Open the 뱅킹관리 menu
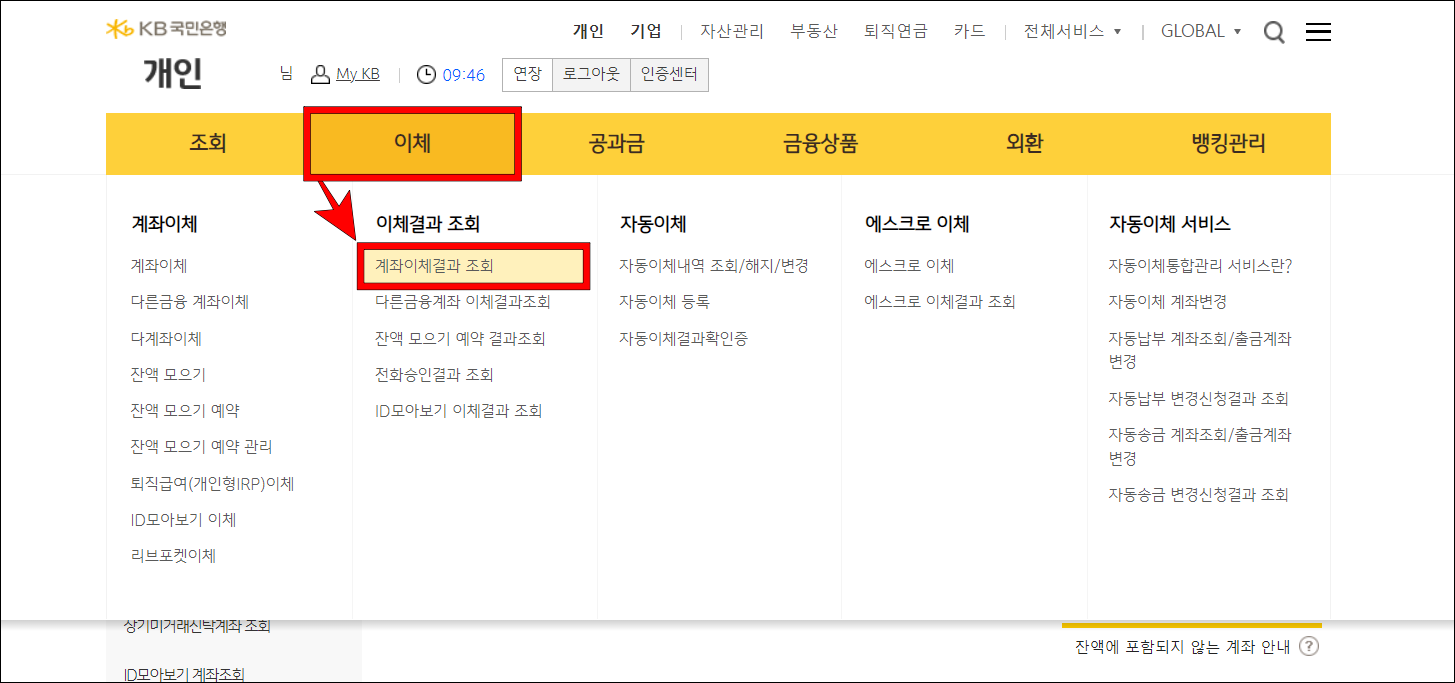Screen dimensions: 1455x683 1227,143
